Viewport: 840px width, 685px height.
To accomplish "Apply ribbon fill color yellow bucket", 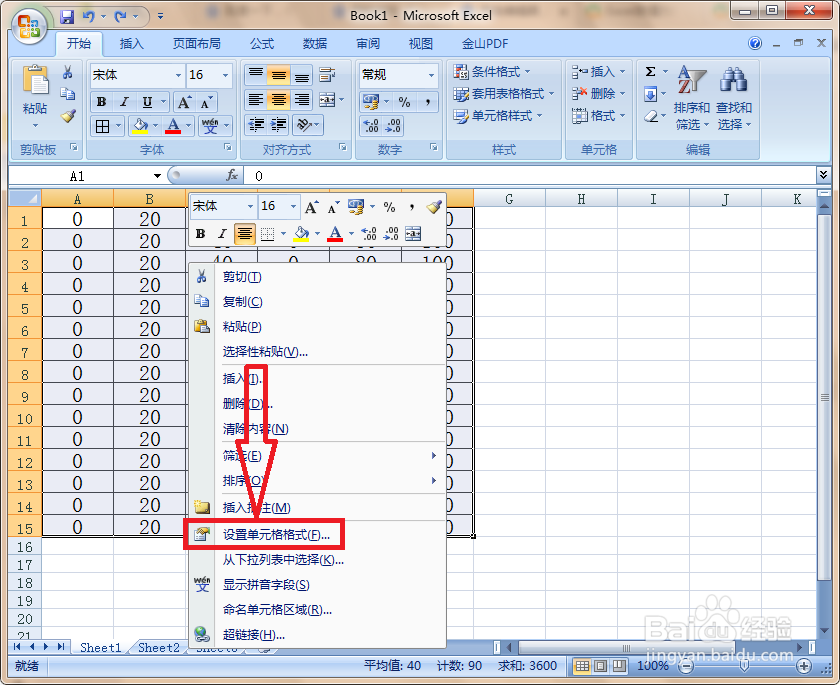I will tap(140, 126).
